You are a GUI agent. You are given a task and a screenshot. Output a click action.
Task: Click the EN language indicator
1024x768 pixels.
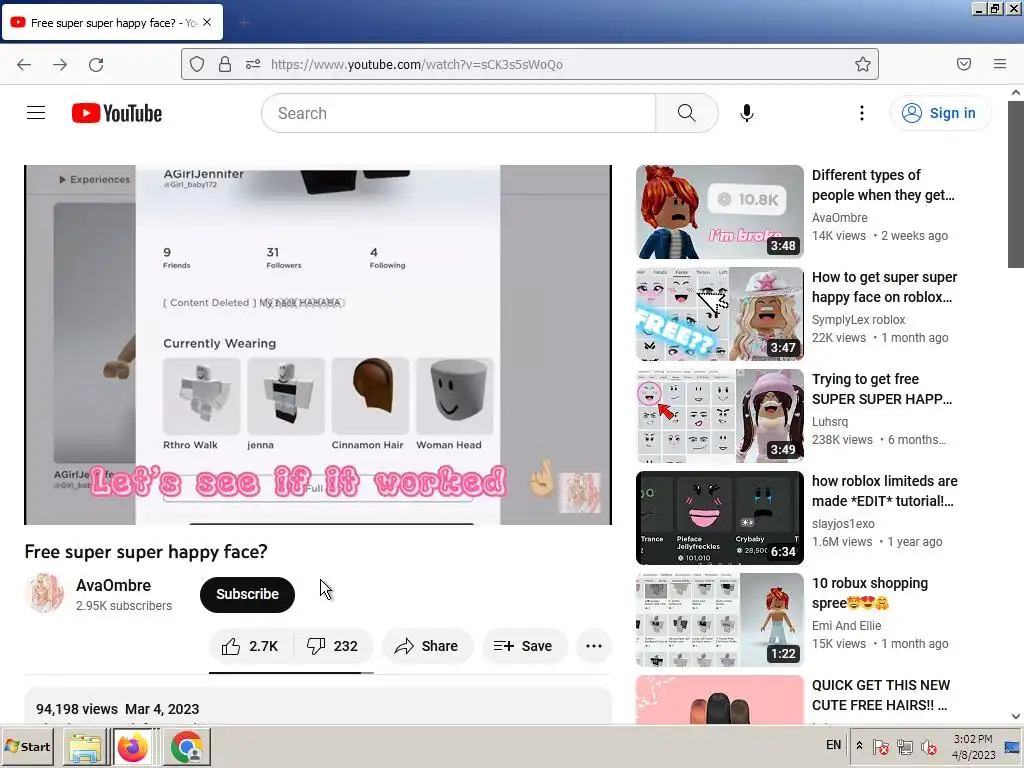point(833,745)
